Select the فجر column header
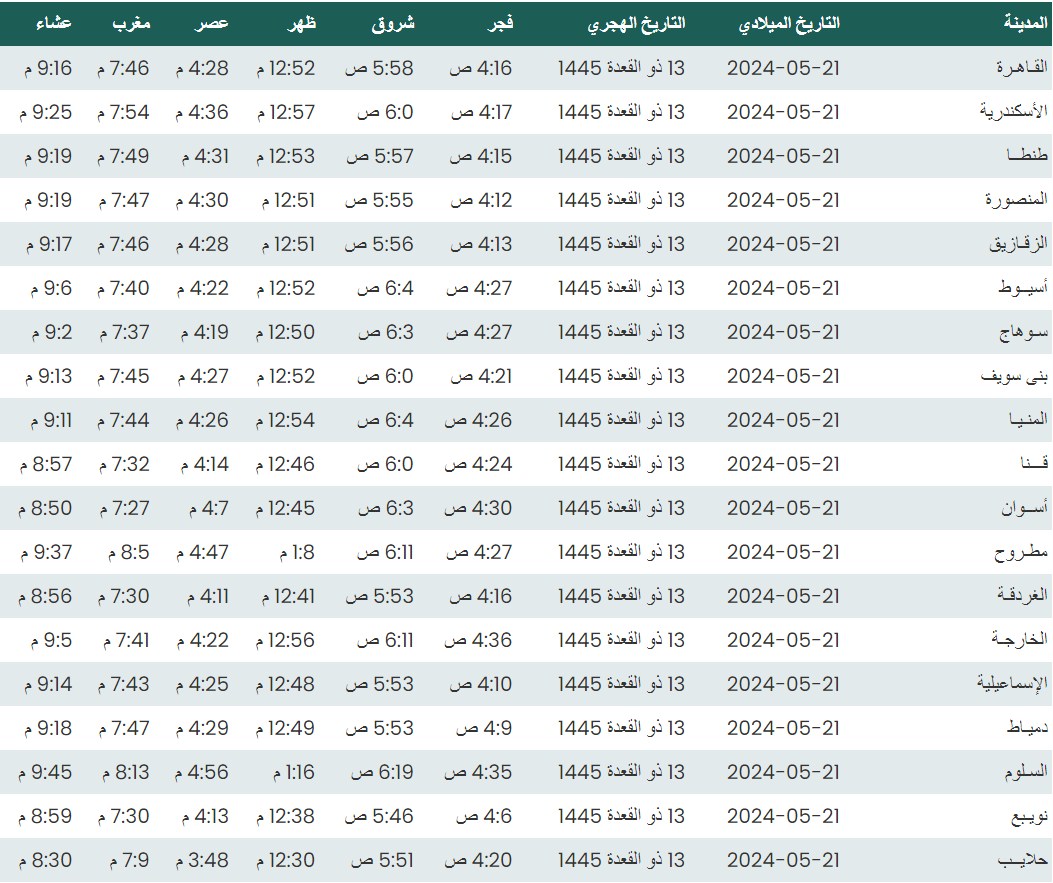1053x883 pixels. point(498,23)
